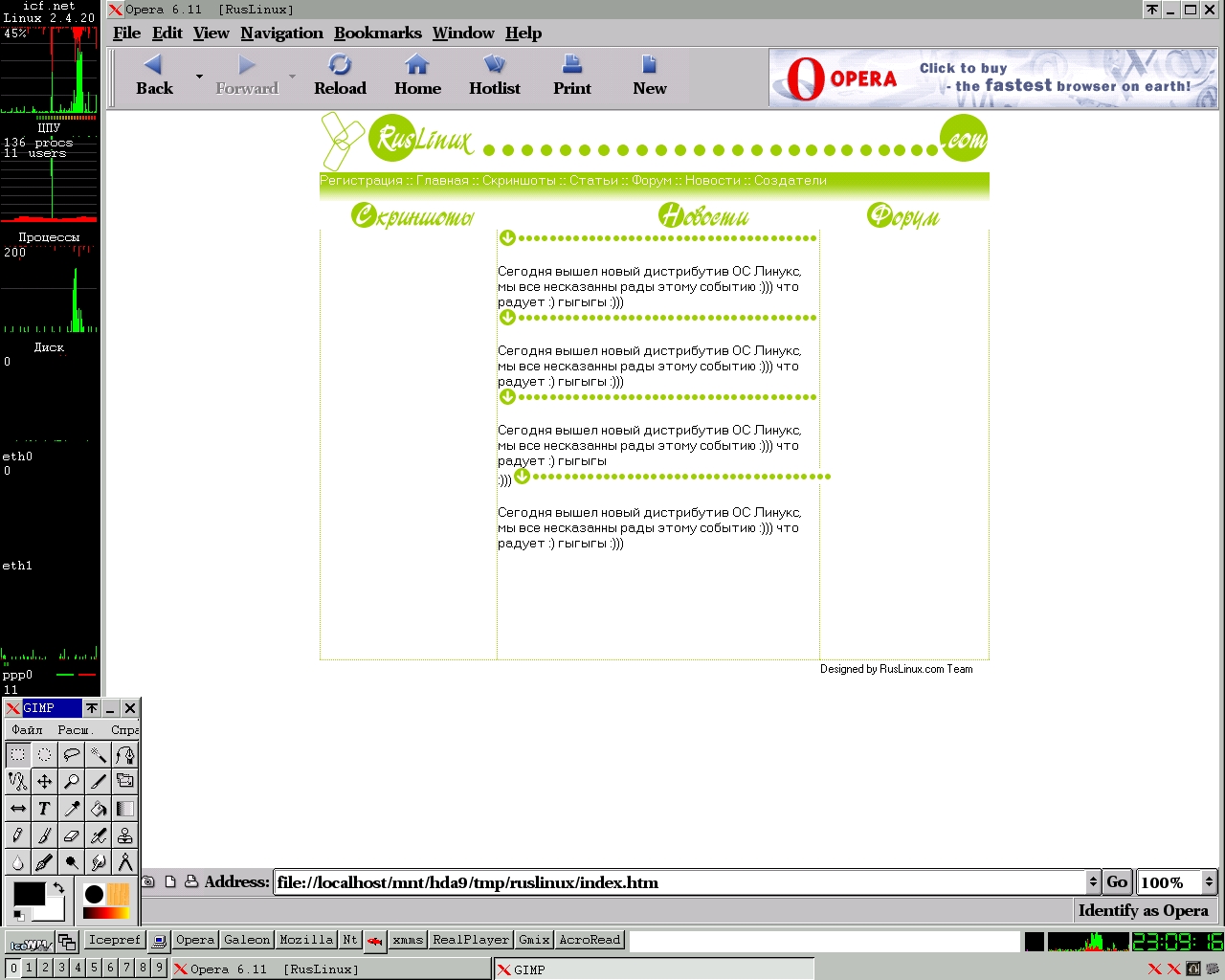
Task: Expand the Back history dropdown arrow
Action: pyautogui.click(x=199, y=76)
